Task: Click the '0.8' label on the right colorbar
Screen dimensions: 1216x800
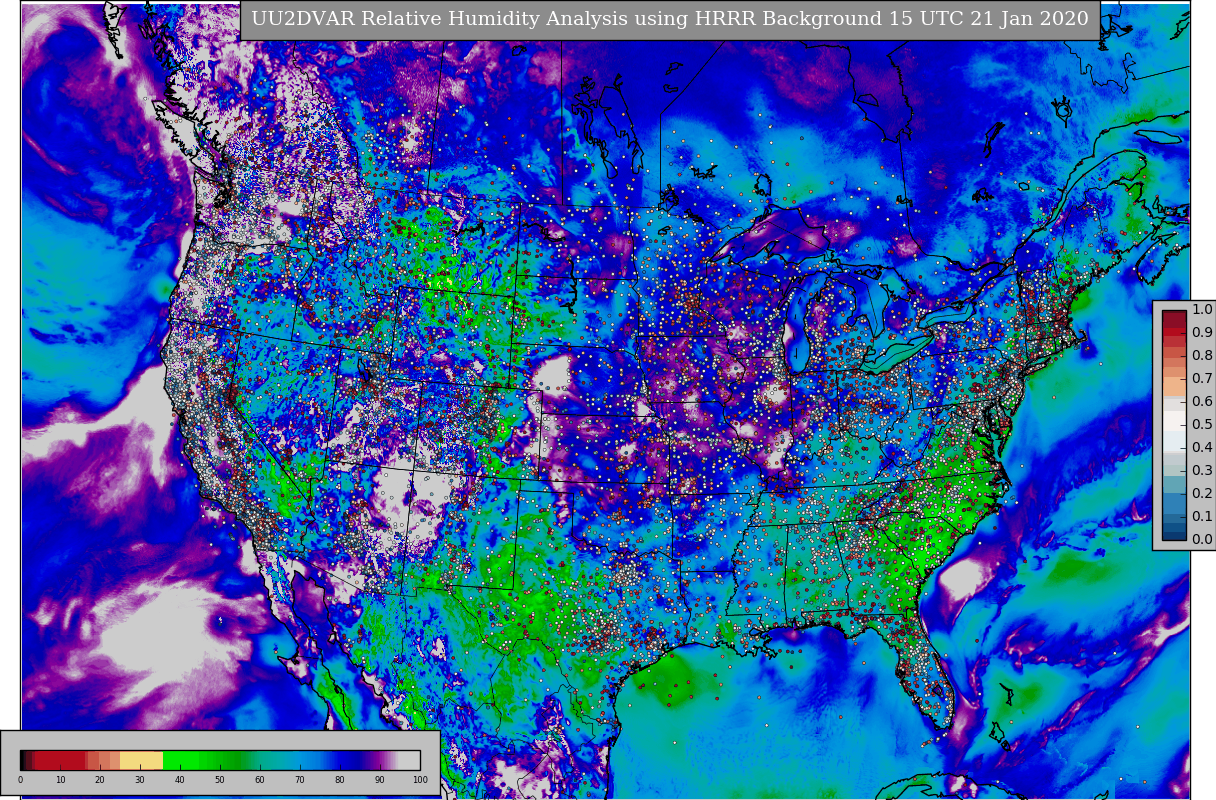Action: pyautogui.click(x=1202, y=356)
